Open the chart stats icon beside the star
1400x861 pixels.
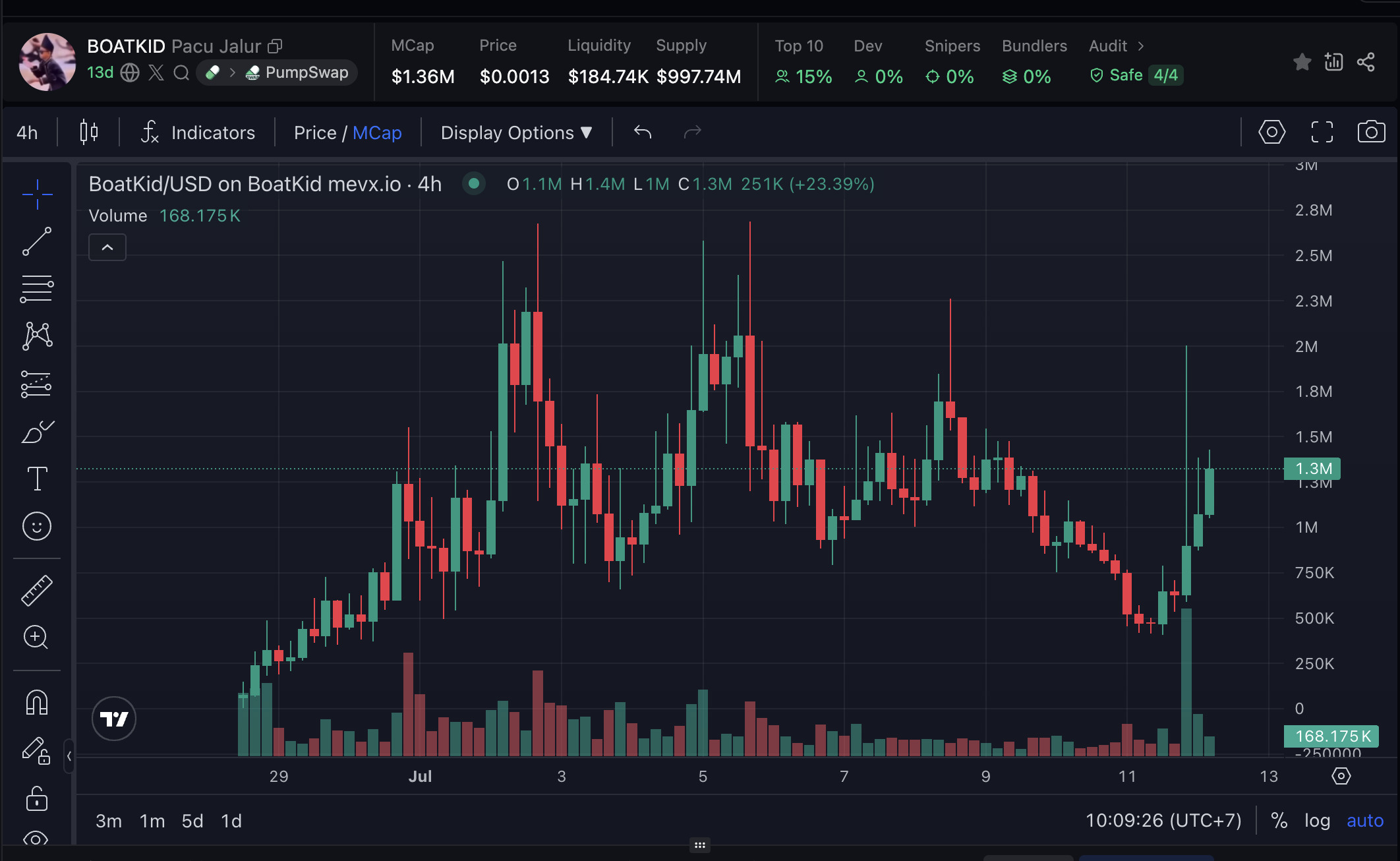point(1334,62)
